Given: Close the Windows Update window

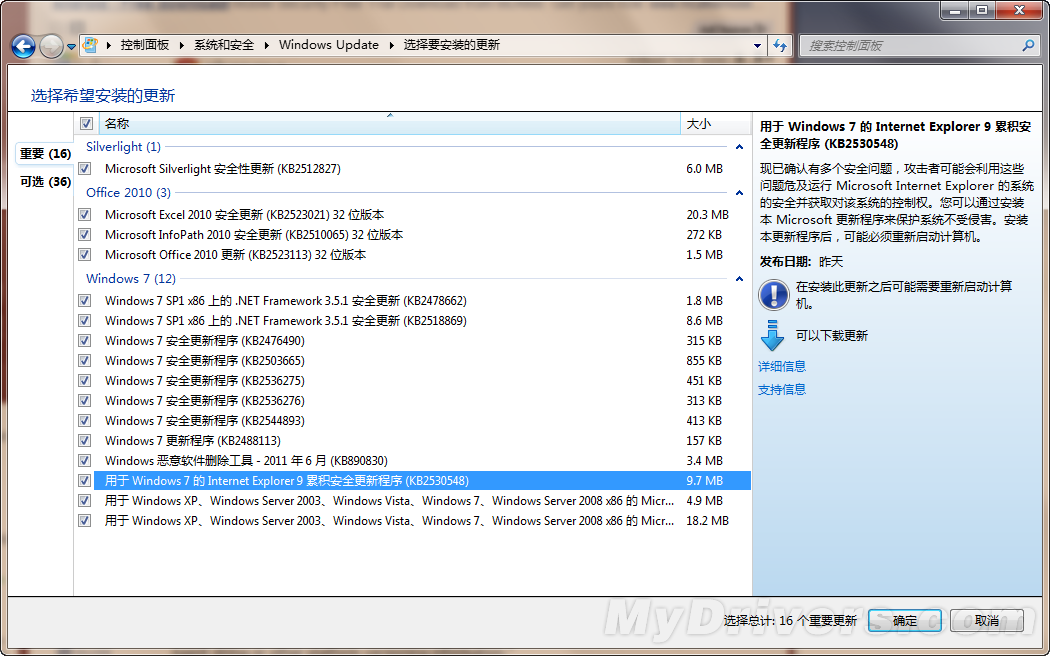Looking at the screenshot, I should (x=1019, y=10).
